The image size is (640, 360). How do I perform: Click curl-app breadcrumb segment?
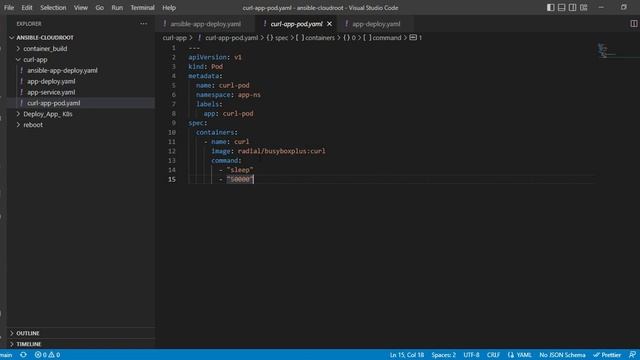[x=174, y=38]
